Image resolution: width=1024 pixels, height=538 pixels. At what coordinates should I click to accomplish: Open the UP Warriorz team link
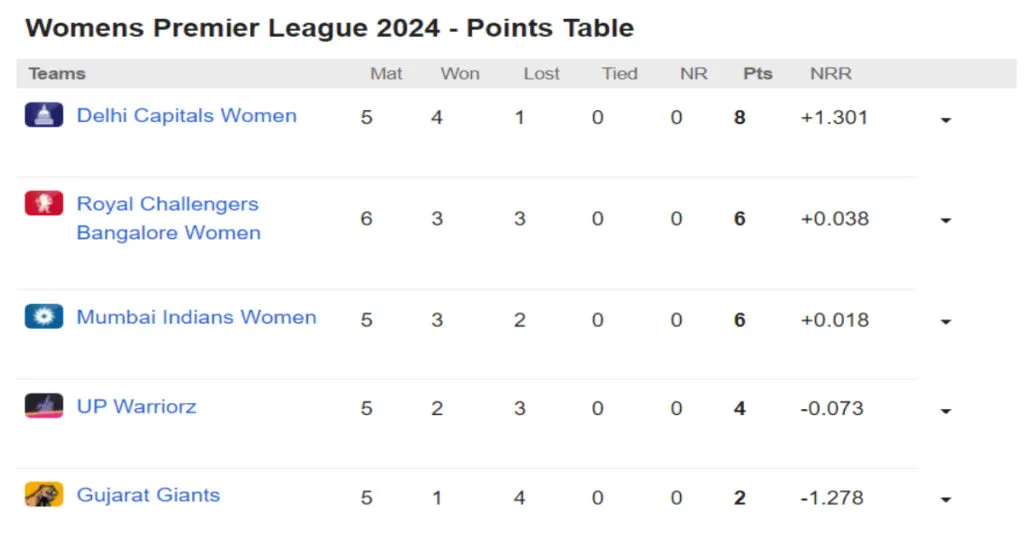pos(136,407)
